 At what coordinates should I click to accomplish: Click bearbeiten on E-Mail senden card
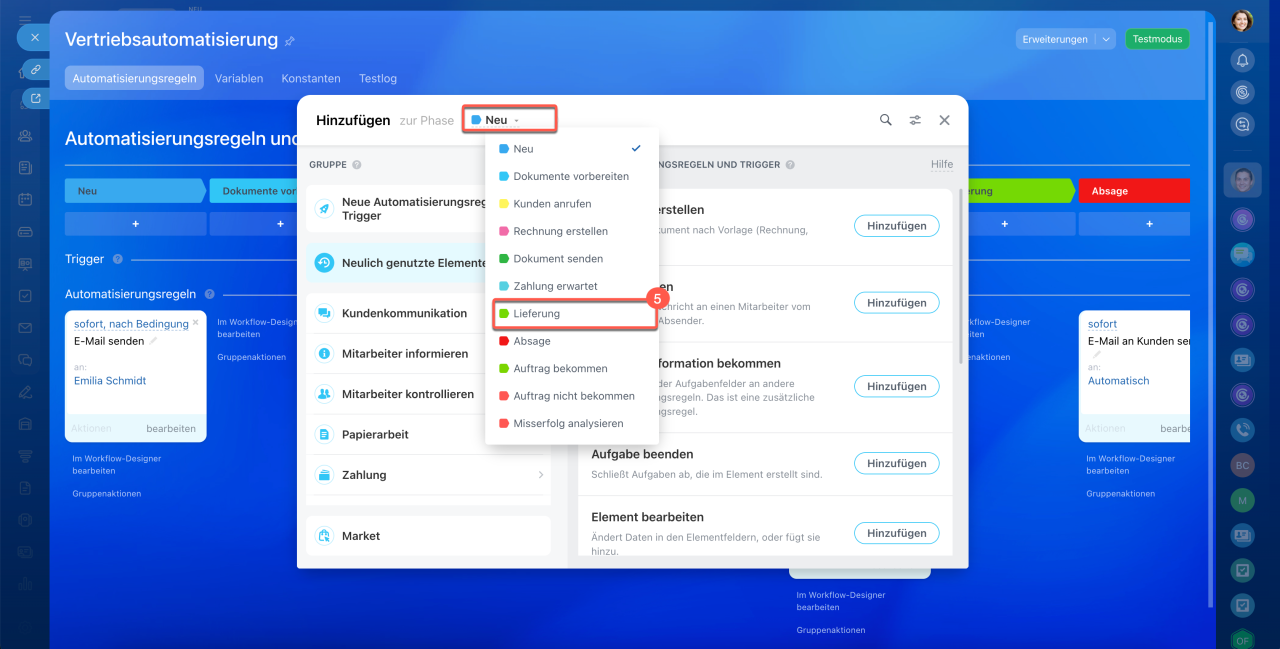click(x=171, y=428)
